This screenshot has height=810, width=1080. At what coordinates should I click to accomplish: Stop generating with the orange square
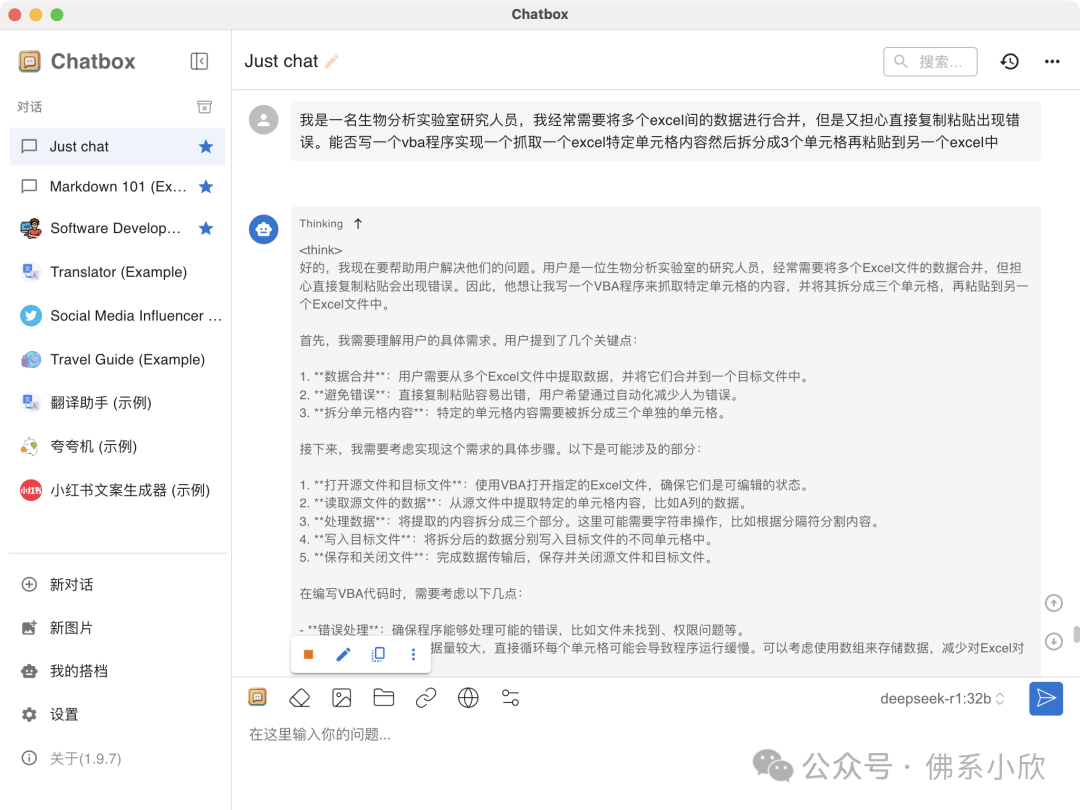coord(309,654)
